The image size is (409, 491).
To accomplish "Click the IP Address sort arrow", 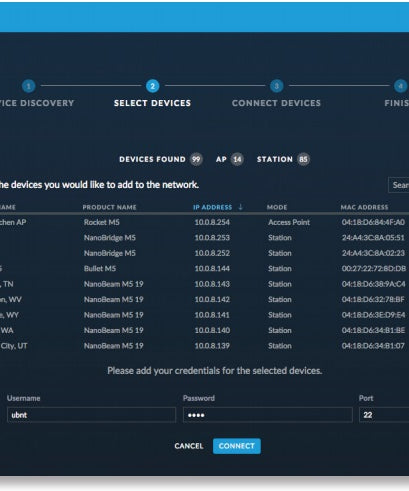I will pos(240,207).
